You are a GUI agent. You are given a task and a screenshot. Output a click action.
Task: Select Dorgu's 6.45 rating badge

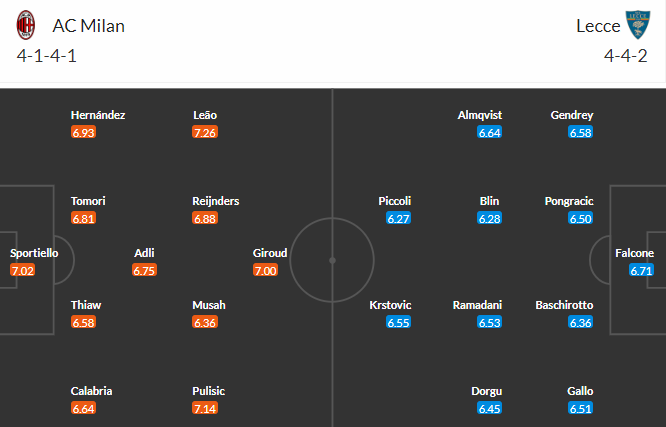tap(489, 408)
